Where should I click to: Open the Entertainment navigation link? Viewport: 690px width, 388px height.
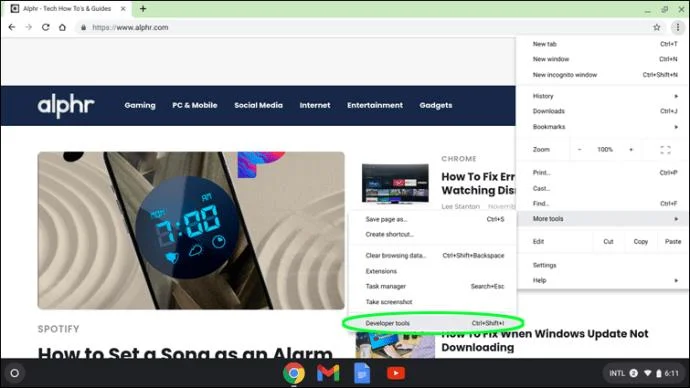coord(375,105)
